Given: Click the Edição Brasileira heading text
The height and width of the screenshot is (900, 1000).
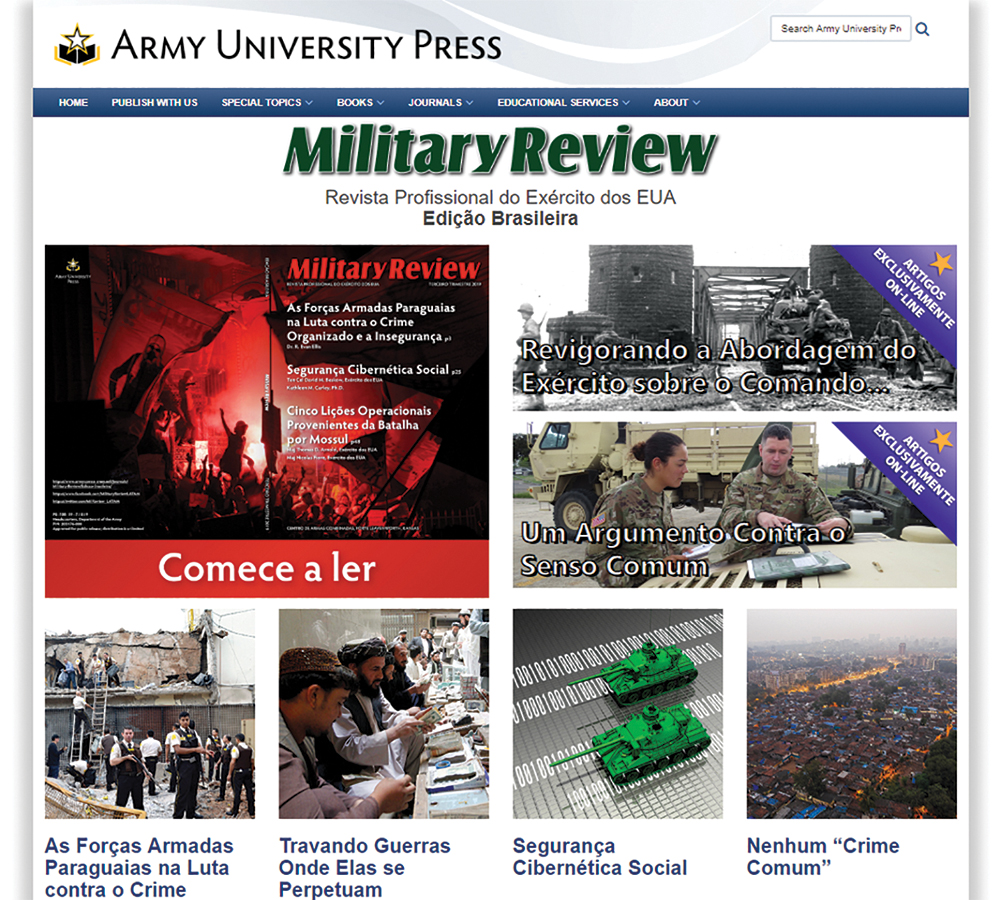Looking at the screenshot, I should (x=500, y=219).
